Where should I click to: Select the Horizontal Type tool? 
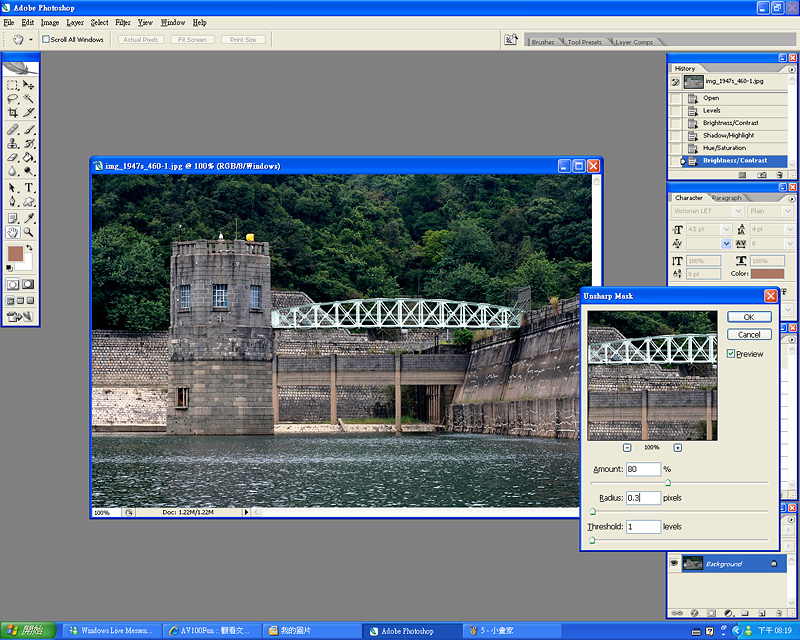(29, 187)
